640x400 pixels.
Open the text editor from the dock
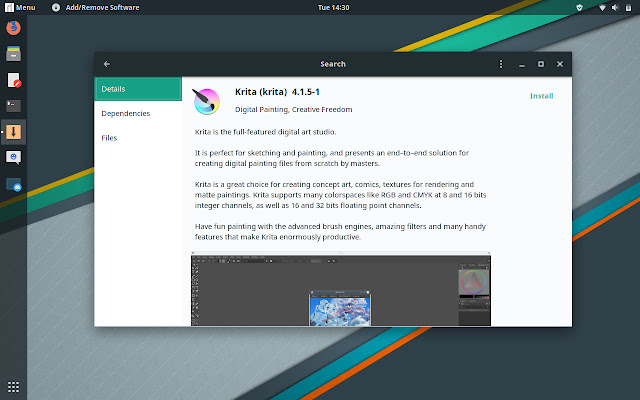(13, 80)
